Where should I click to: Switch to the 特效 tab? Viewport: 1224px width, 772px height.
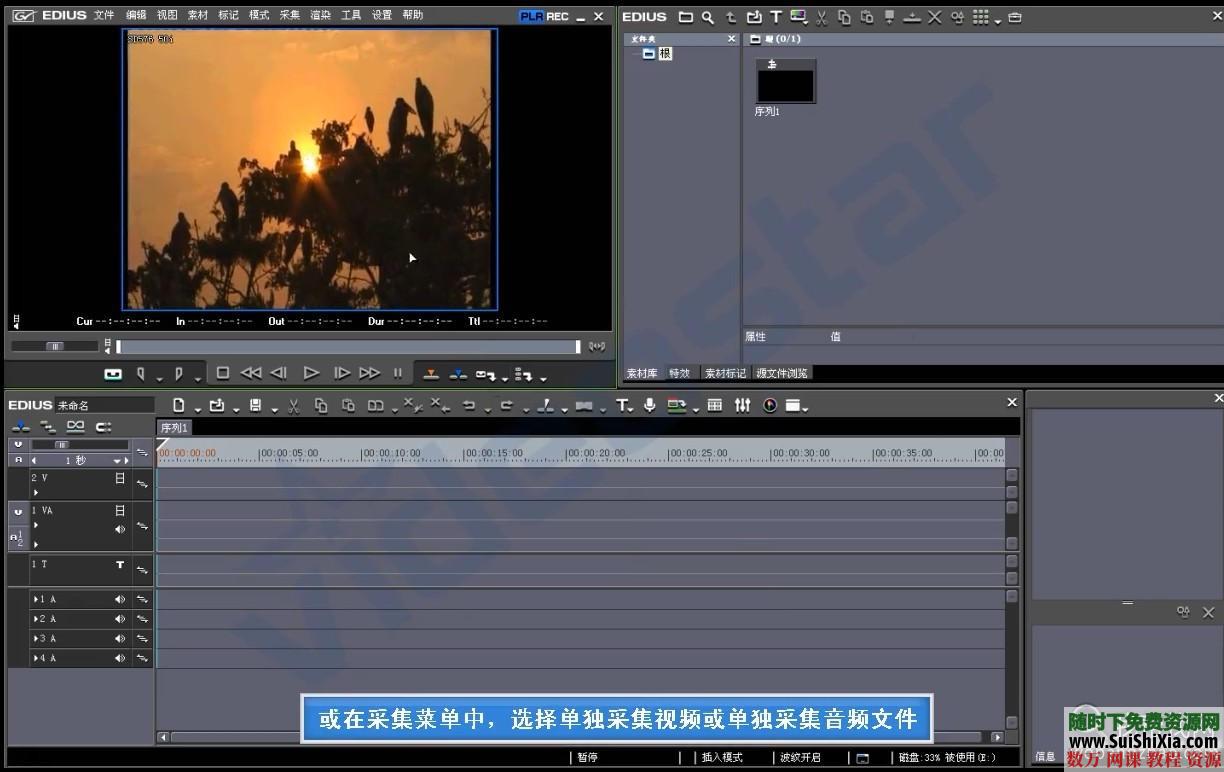(679, 372)
